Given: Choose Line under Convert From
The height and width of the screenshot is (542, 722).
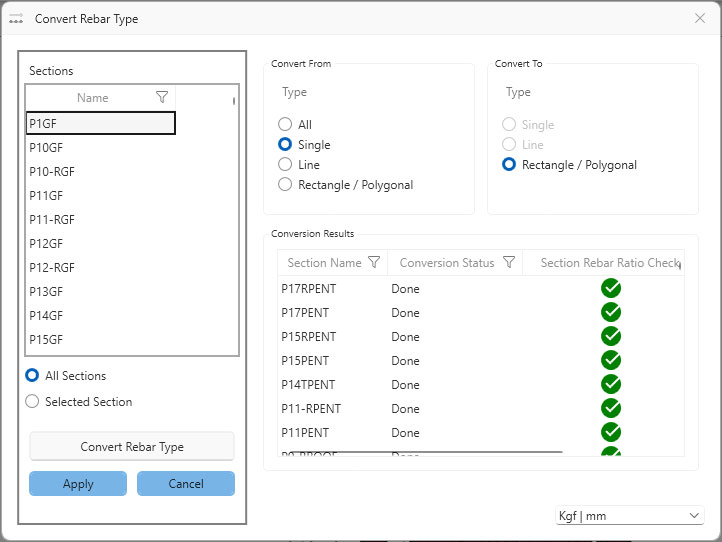Looking at the screenshot, I should click(x=285, y=165).
